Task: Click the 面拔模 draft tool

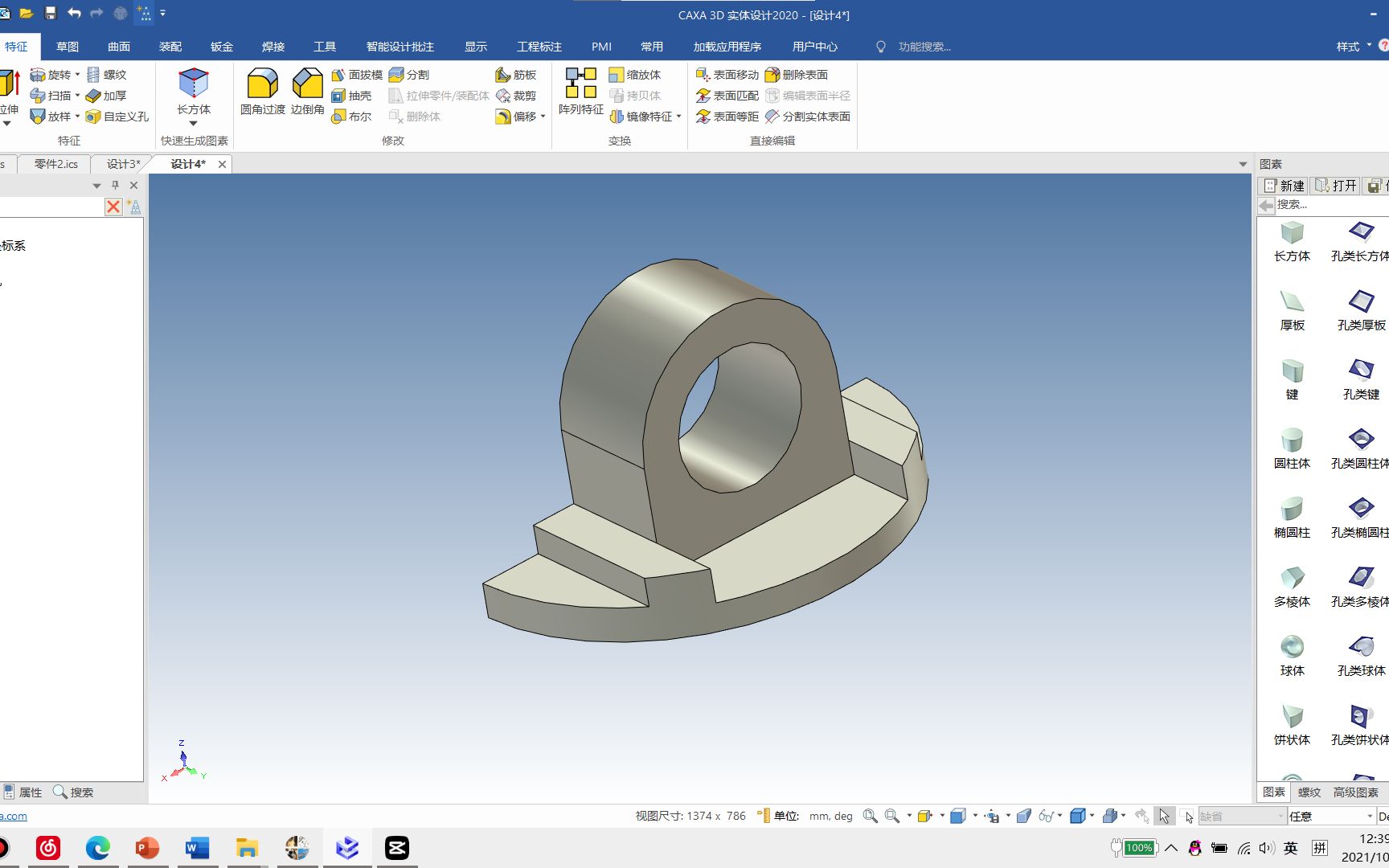Action: pos(357,75)
